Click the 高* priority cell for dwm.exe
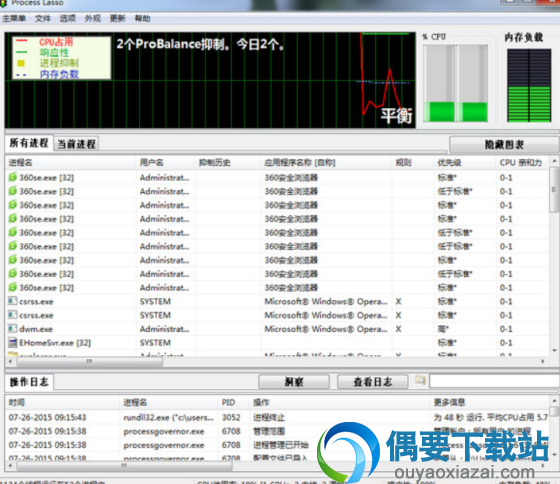 pos(443,329)
